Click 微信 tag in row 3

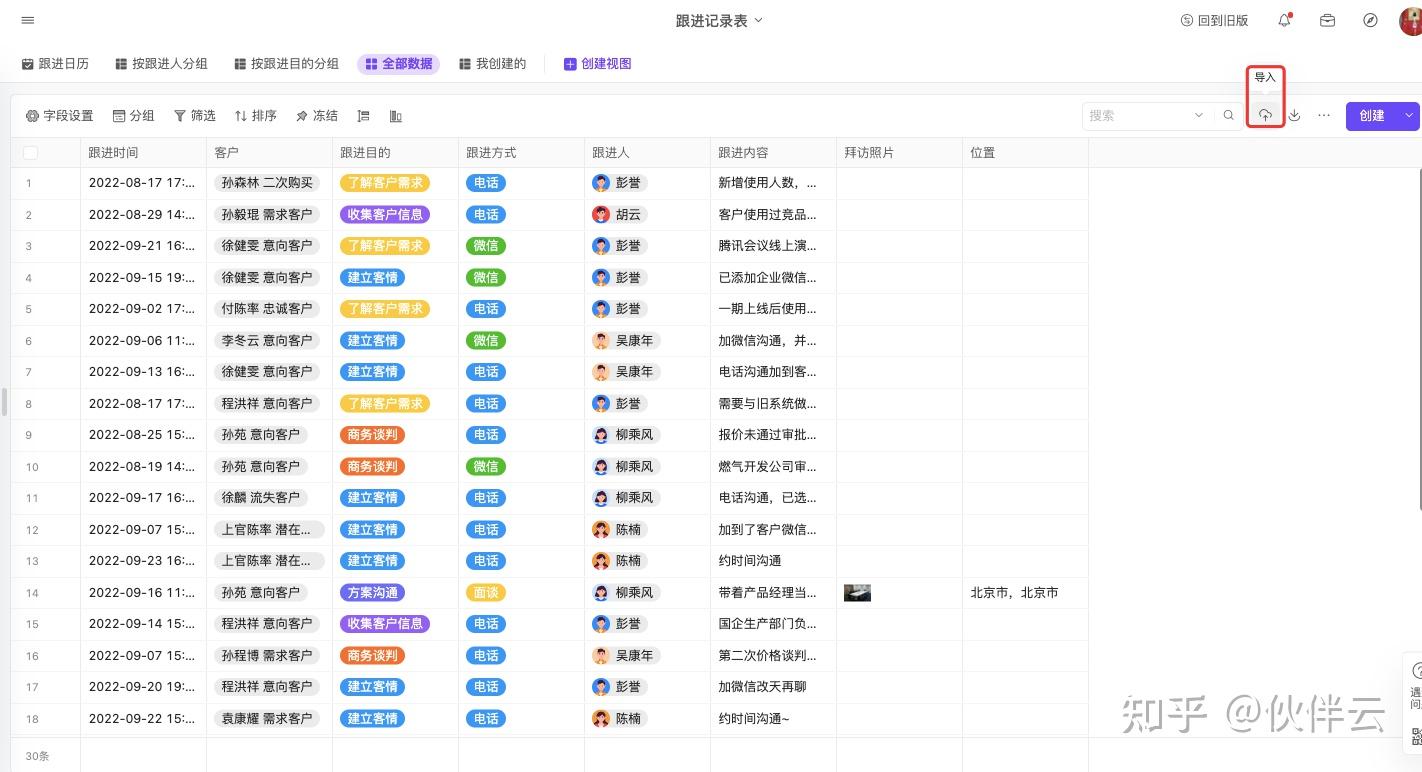(486, 246)
